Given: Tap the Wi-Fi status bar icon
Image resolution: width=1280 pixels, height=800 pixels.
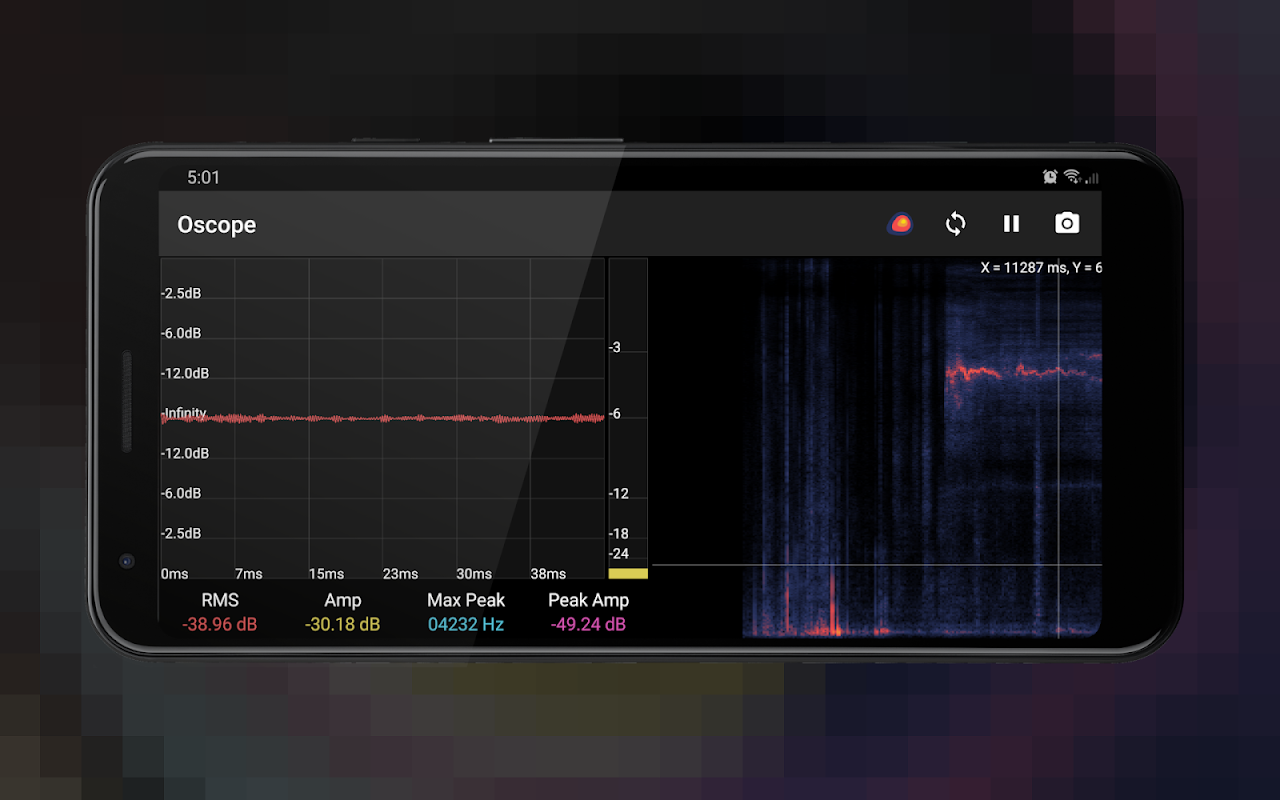Looking at the screenshot, I should coord(1072,177).
